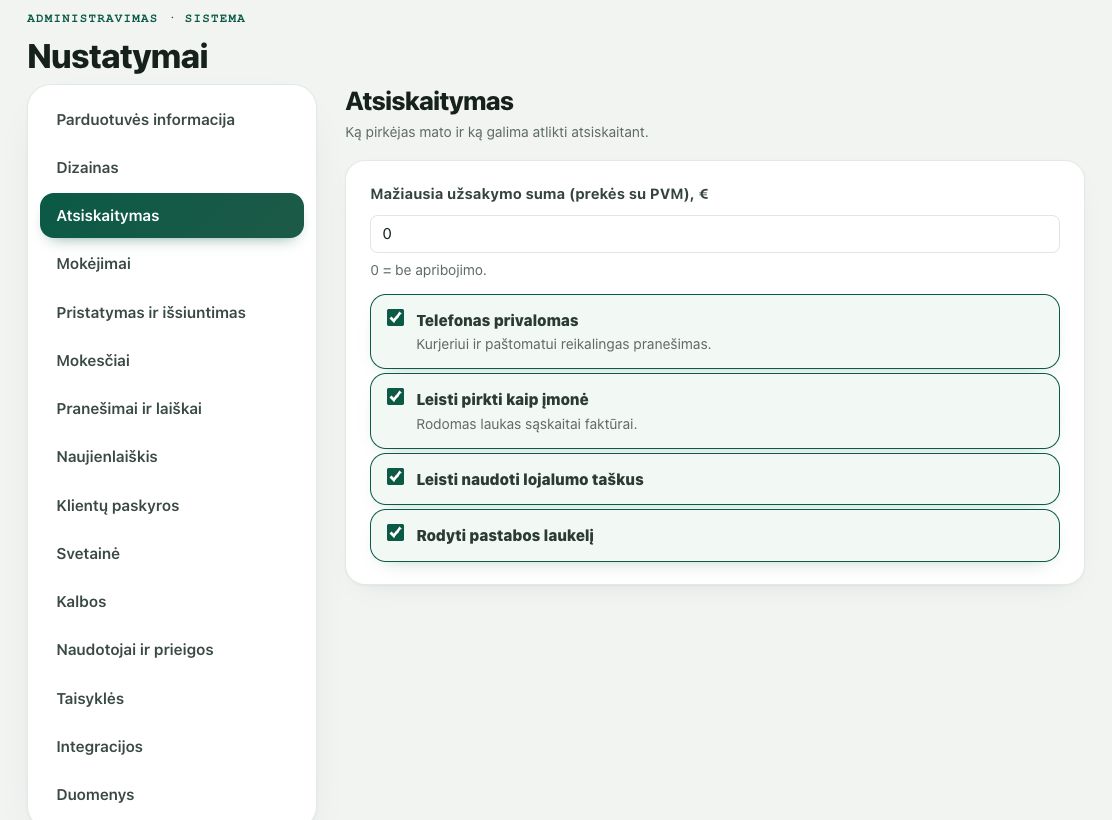
Task: Open Parduotuvės informacija settings section
Action: (172, 119)
